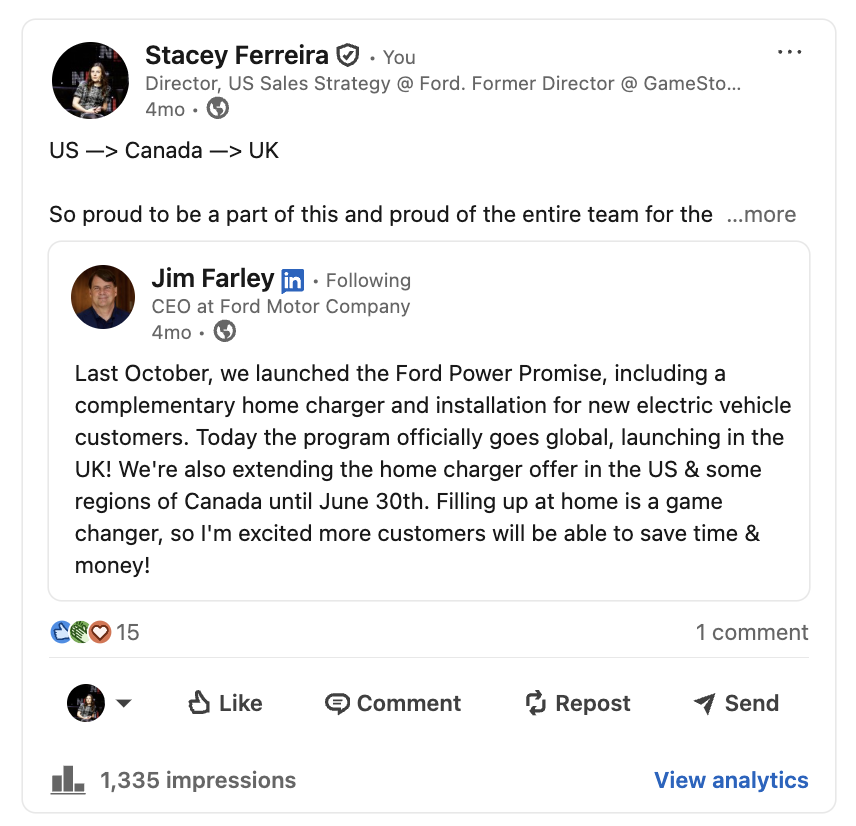The height and width of the screenshot is (826, 856).
Task: Open View analytics link
Action: click(731, 780)
